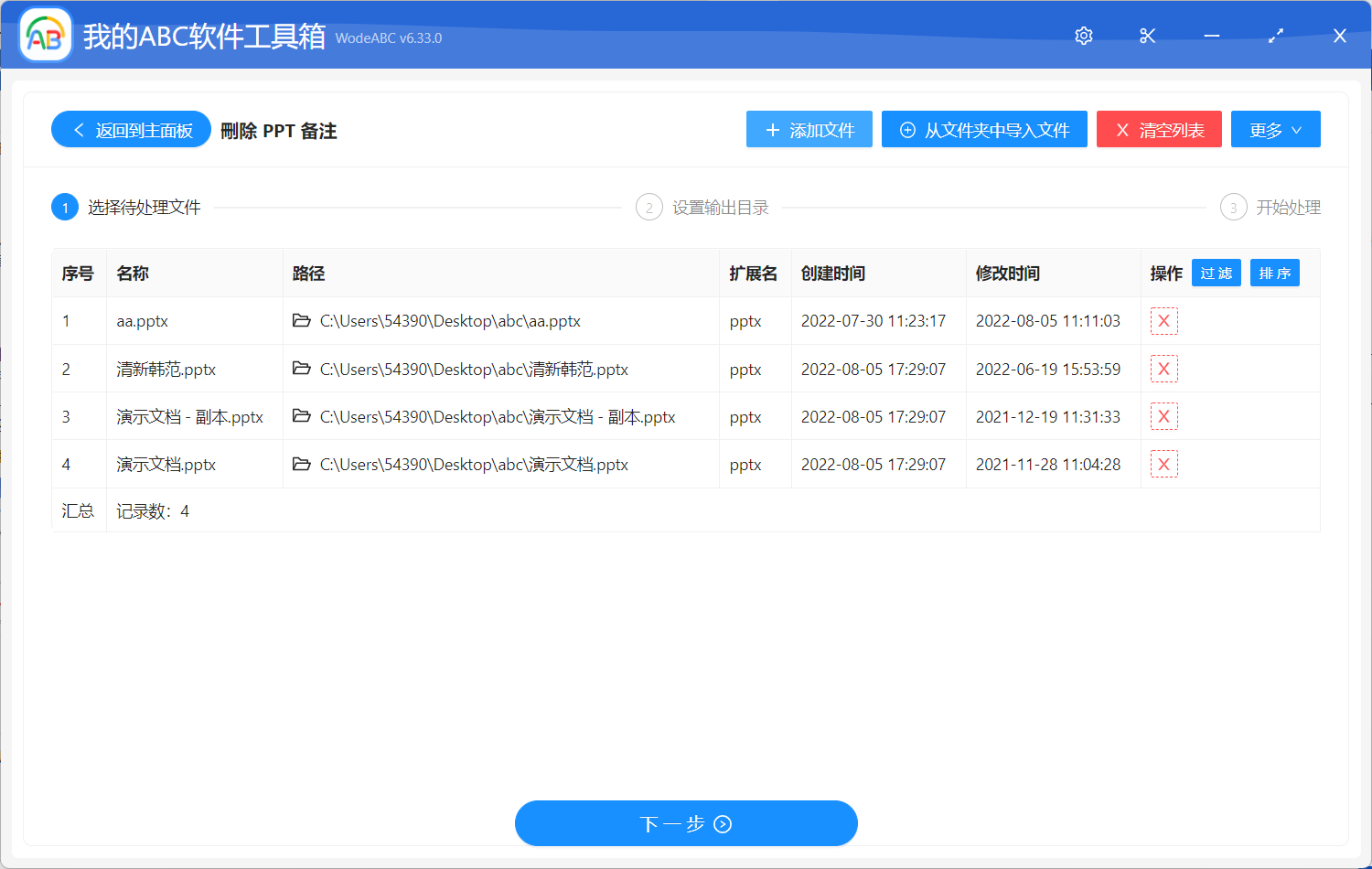The height and width of the screenshot is (869, 1372).
Task: Go back using 返回到主面板
Action: pyautogui.click(x=131, y=129)
